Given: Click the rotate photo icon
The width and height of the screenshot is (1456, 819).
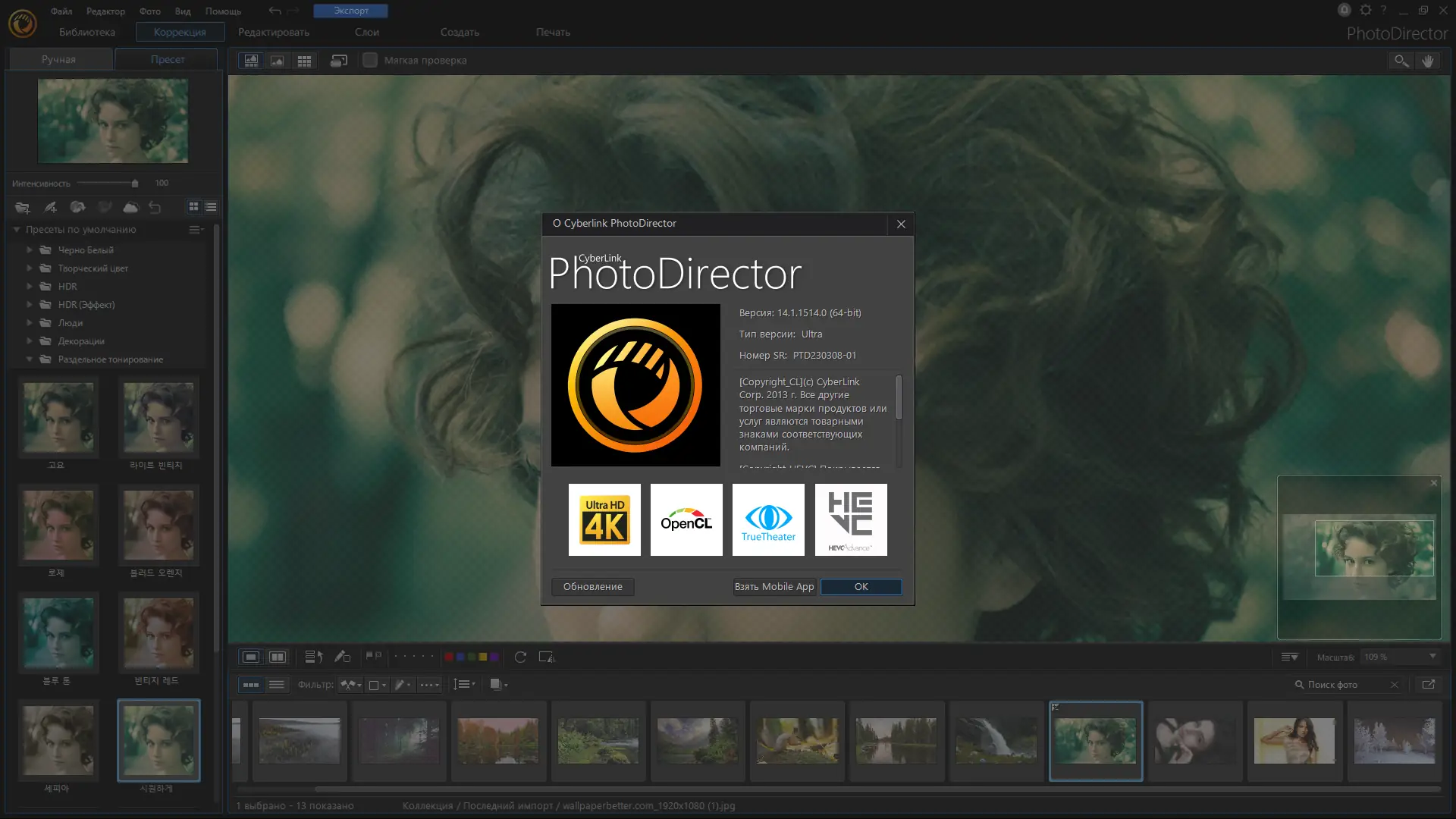Looking at the screenshot, I should 520,657.
